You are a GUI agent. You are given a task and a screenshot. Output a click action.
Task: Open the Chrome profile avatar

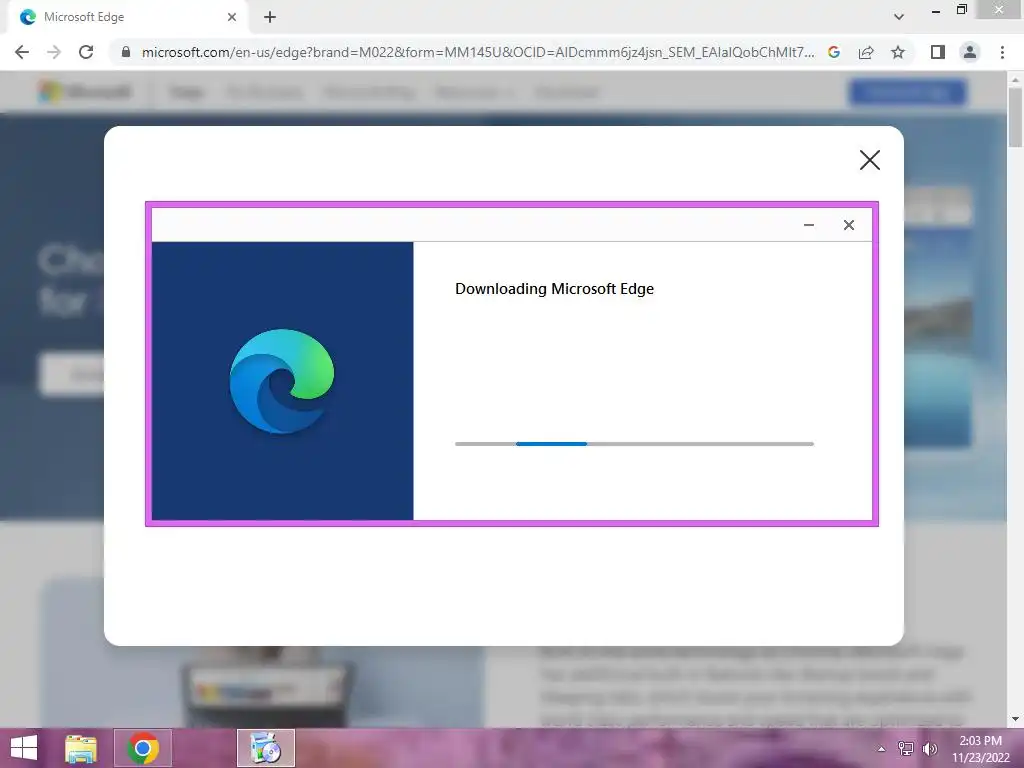970,52
